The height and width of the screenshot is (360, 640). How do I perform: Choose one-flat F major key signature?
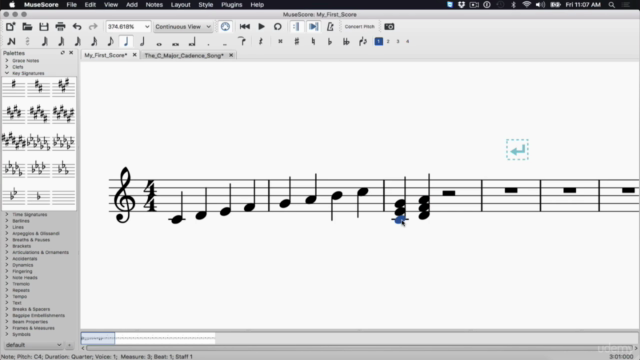point(38,197)
